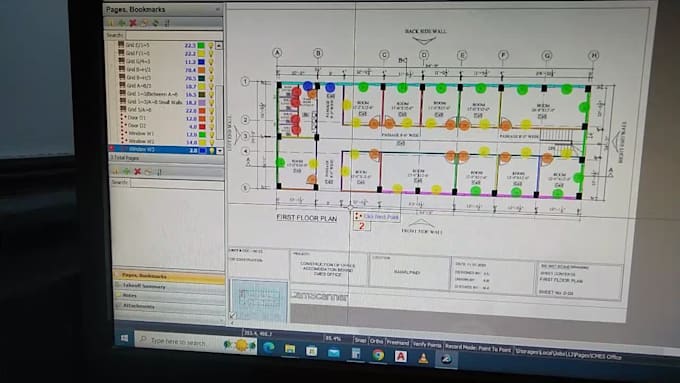Click the refresh icon in Pages toolbar

point(155,23)
